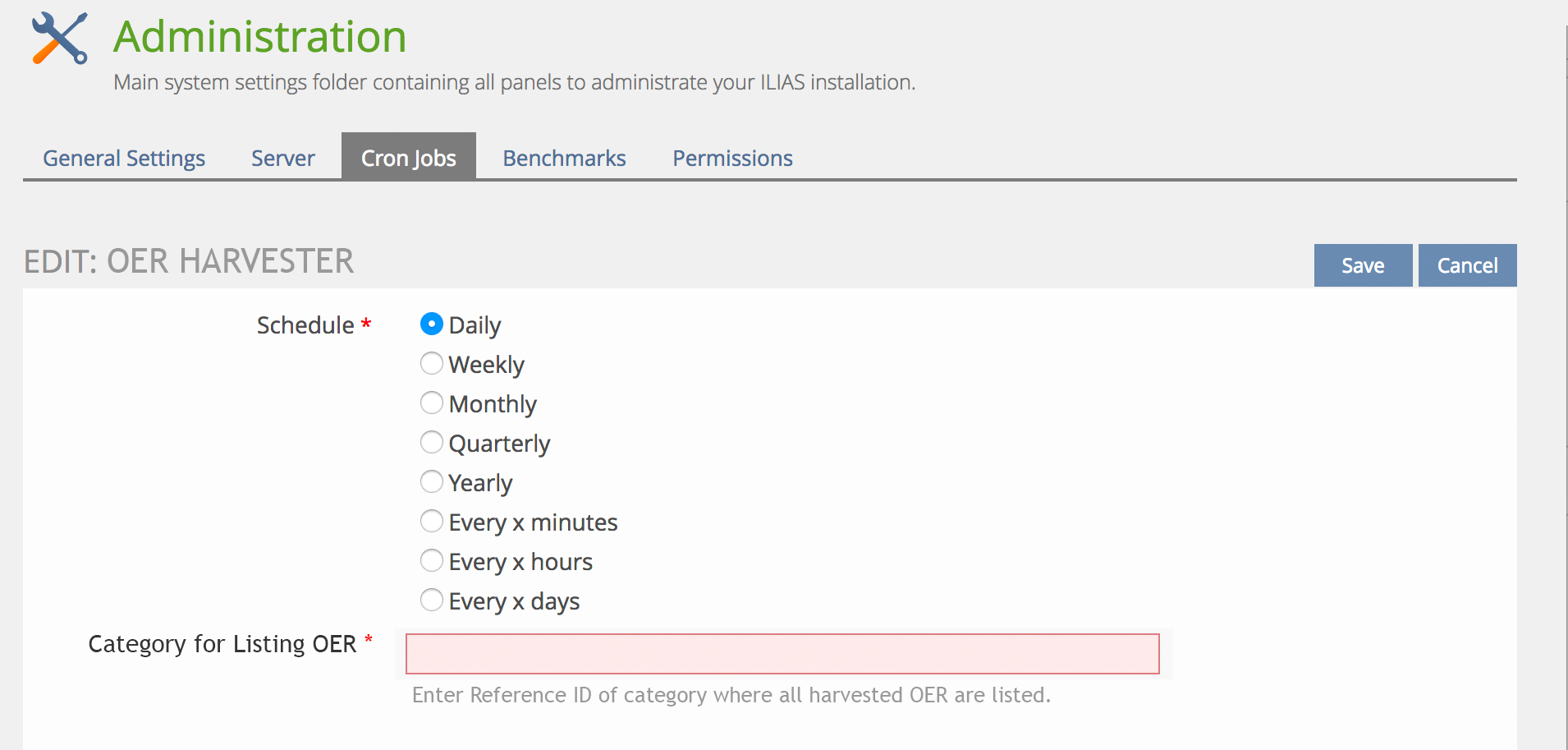Set the schedule to Monthly

432,403
